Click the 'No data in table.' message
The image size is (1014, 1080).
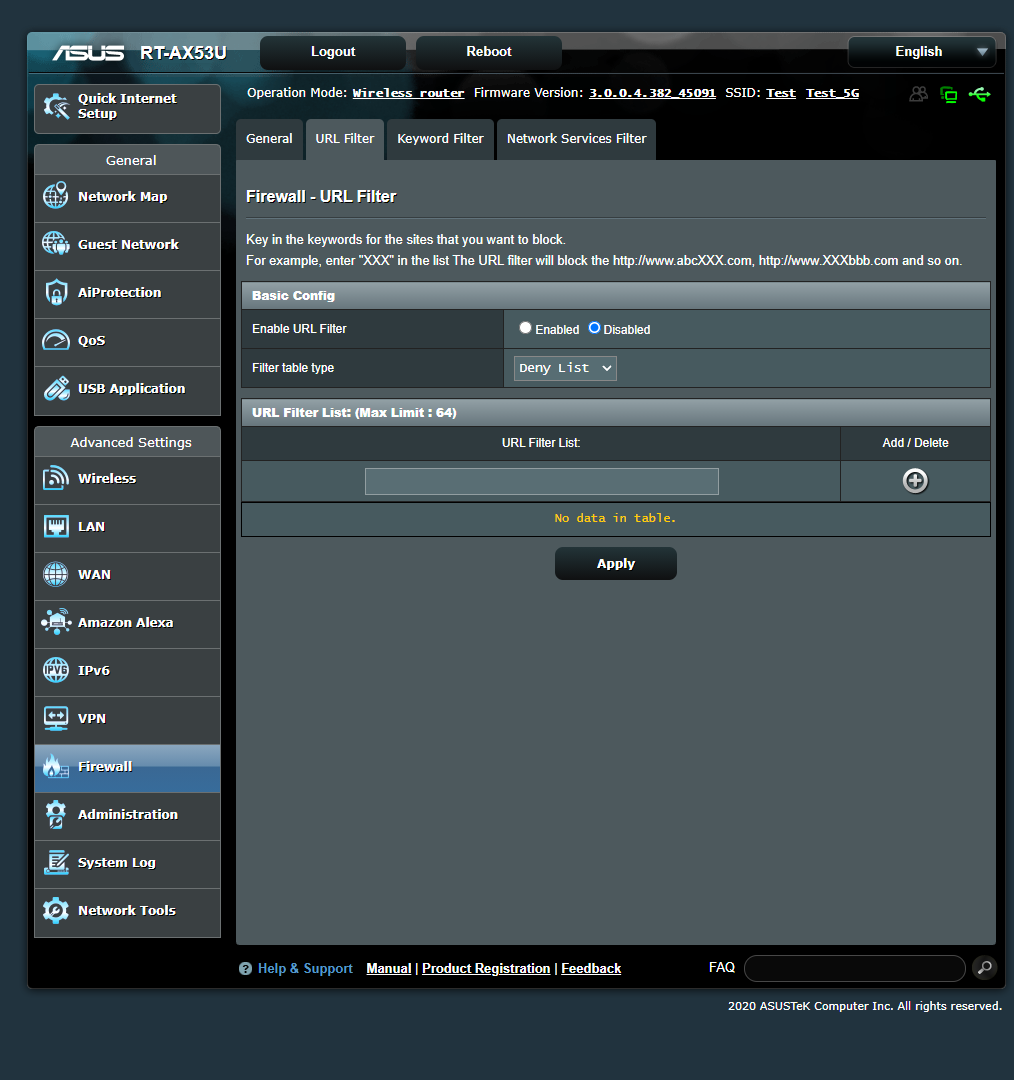click(615, 518)
